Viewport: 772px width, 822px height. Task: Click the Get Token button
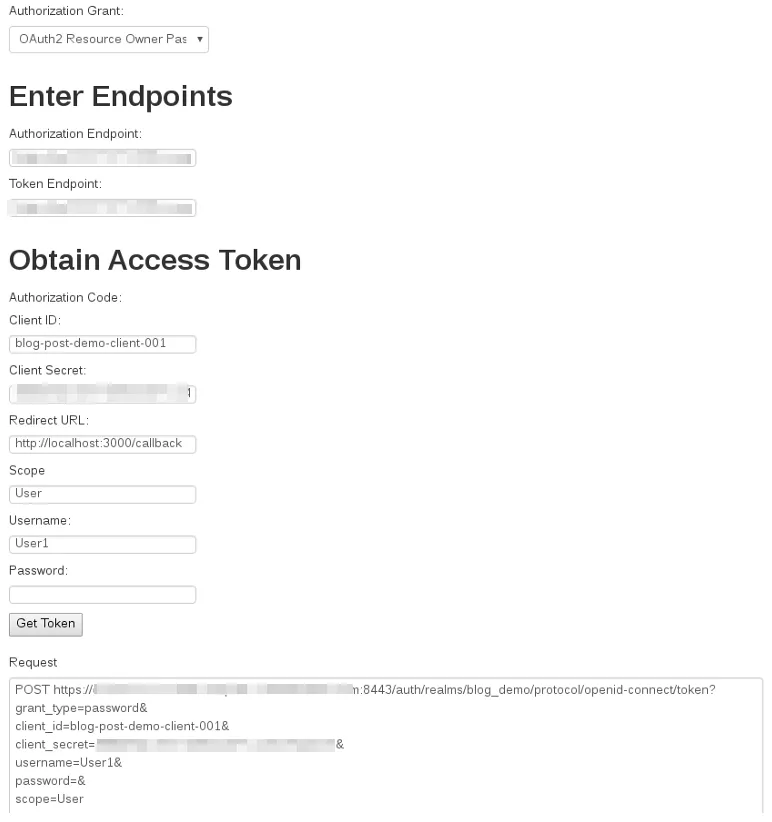[46, 624]
